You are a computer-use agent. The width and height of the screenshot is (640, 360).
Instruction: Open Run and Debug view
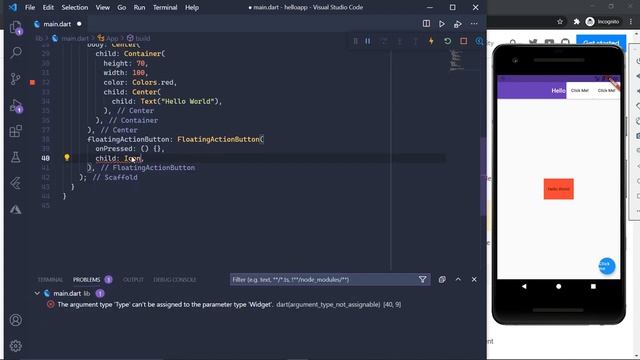[x=16, y=106]
